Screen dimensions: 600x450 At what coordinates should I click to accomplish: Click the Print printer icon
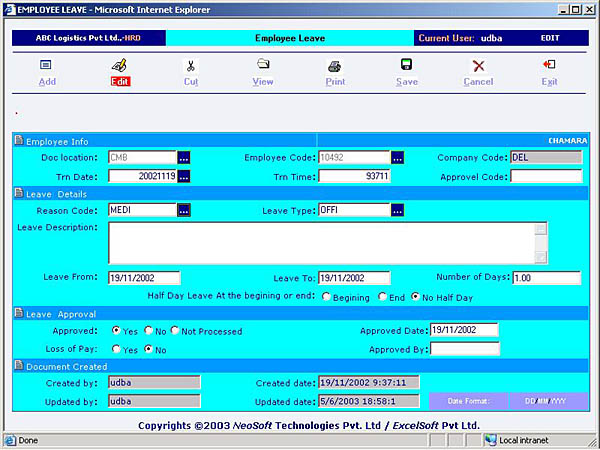334,67
